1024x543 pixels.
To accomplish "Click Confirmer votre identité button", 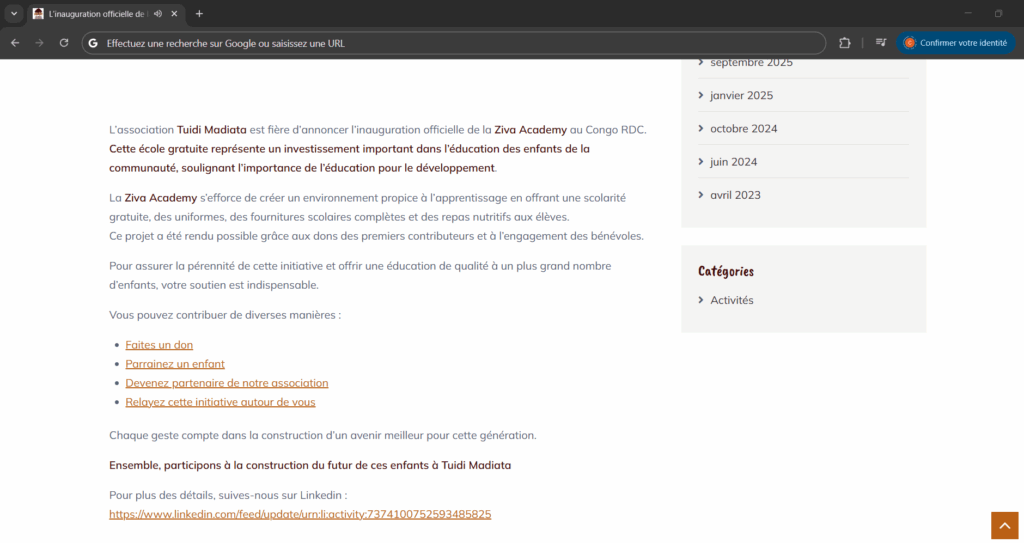I will 955,43.
